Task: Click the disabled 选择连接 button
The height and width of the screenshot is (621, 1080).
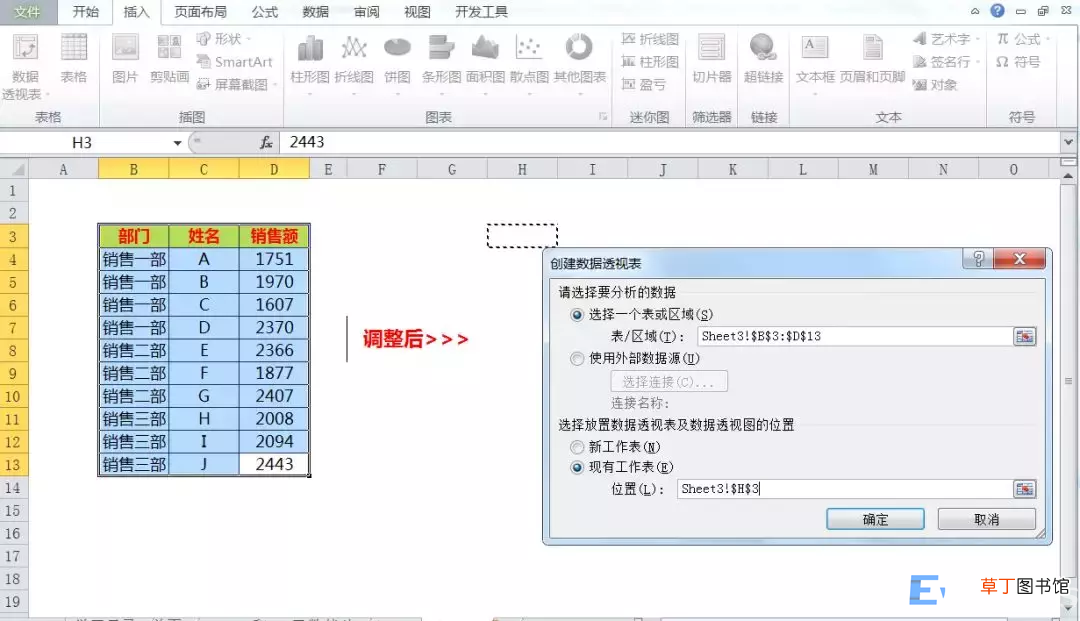Action: 669,381
